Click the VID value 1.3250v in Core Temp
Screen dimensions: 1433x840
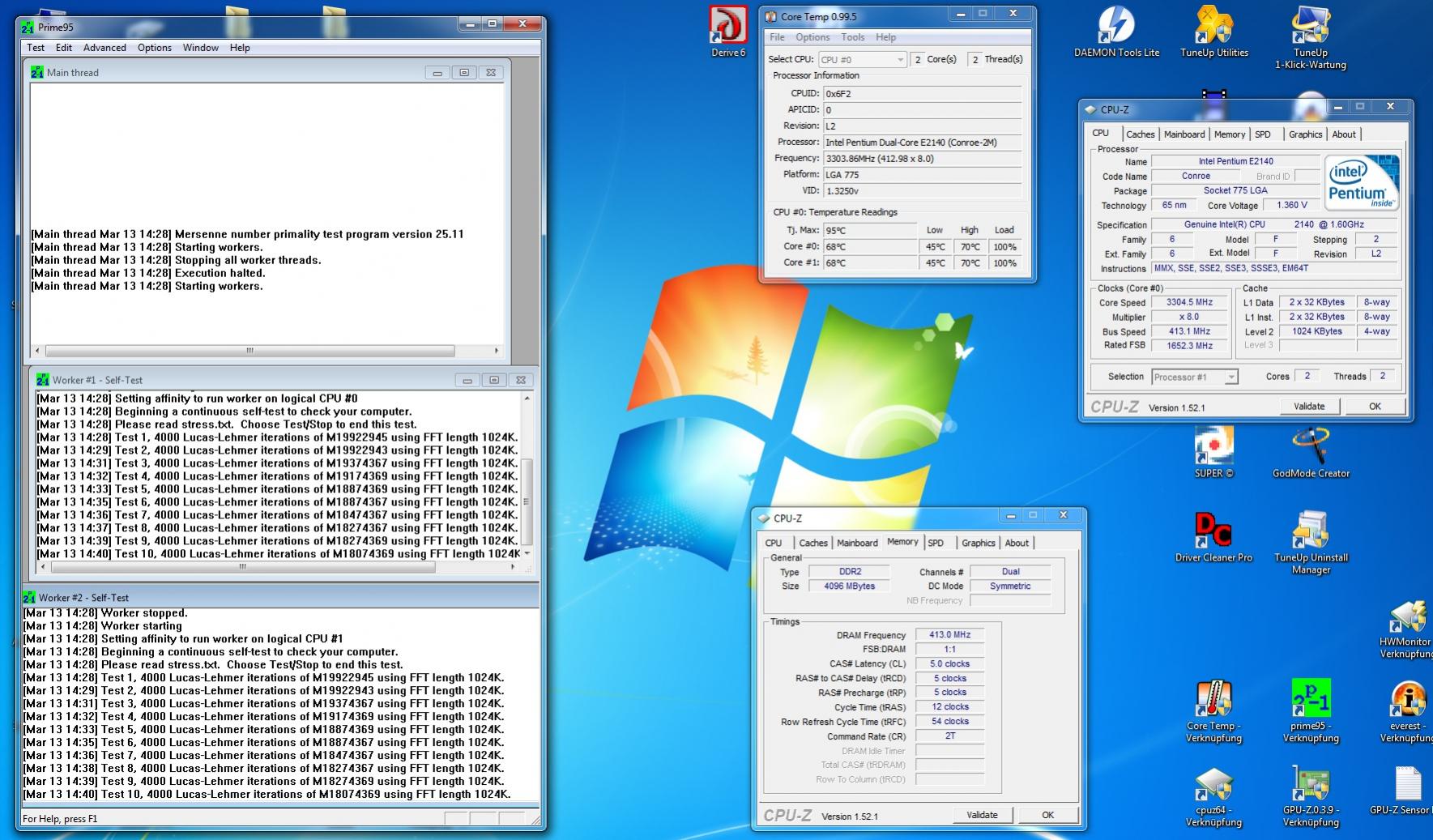click(x=923, y=190)
